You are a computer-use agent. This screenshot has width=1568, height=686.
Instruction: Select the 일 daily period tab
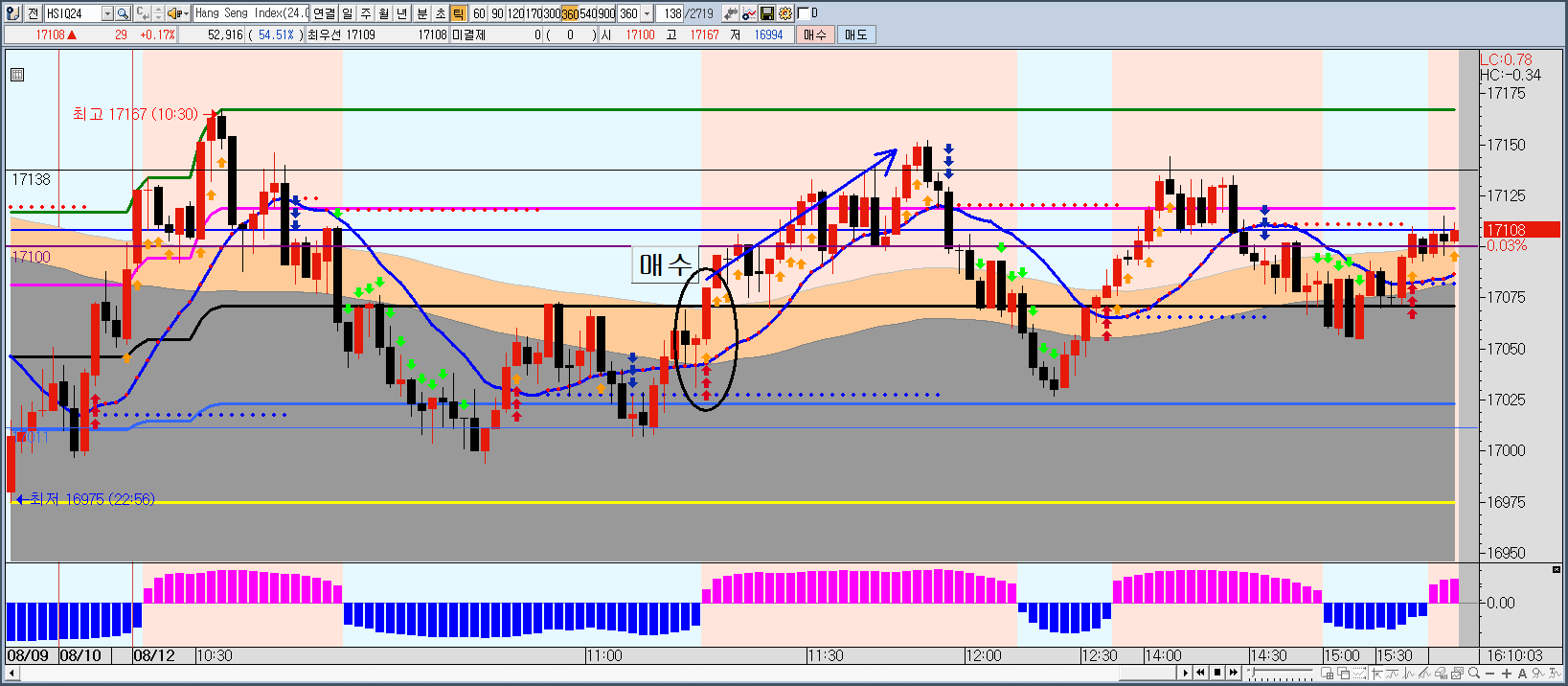click(x=347, y=13)
